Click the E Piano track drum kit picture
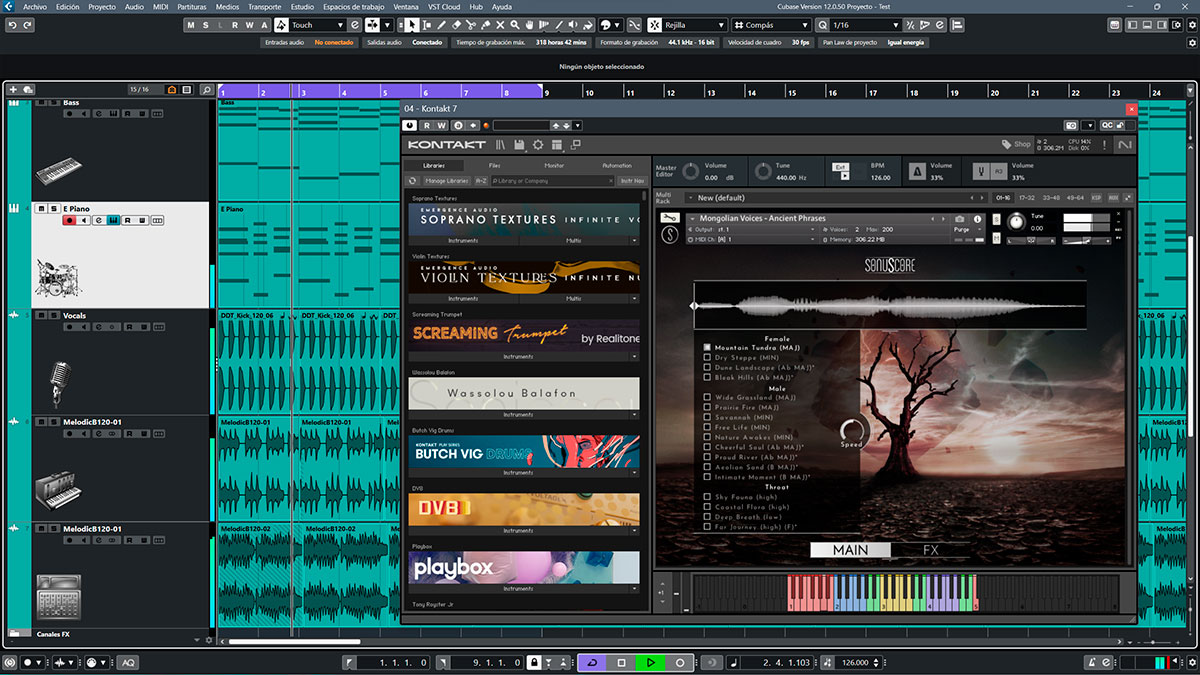The width and height of the screenshot is (1200, 675). pos(58,276)
